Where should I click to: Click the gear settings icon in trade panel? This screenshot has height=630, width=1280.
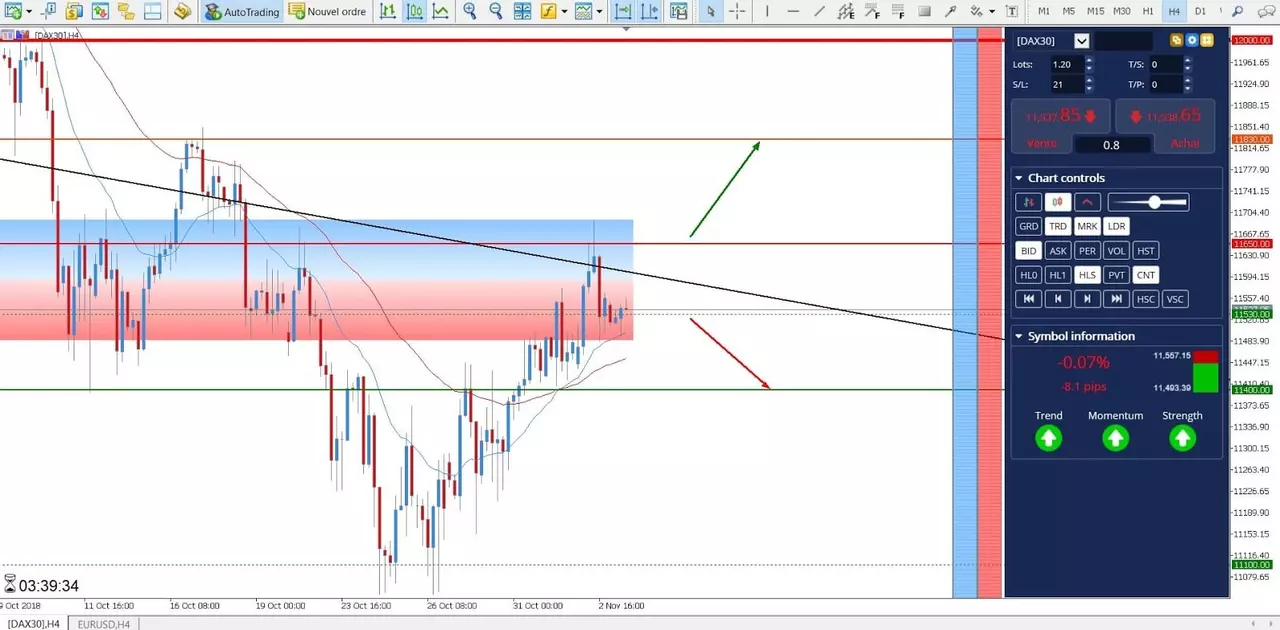point(1192,41)
